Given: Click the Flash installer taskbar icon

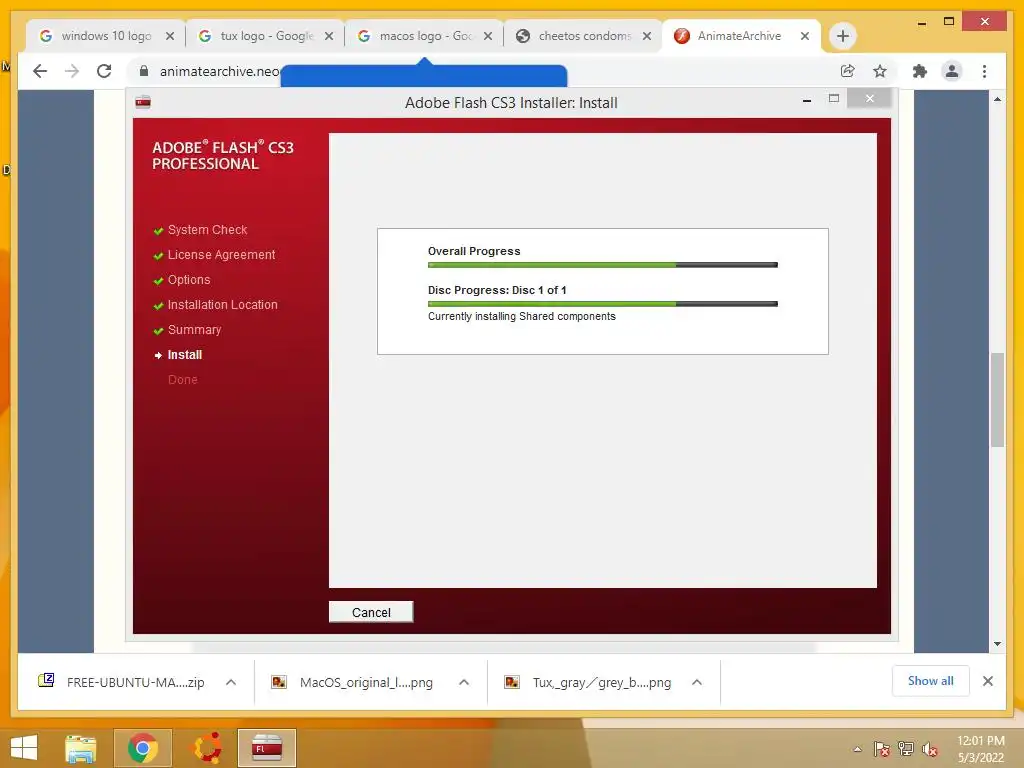Looking at the screenshot, I should tap(266, 748).
